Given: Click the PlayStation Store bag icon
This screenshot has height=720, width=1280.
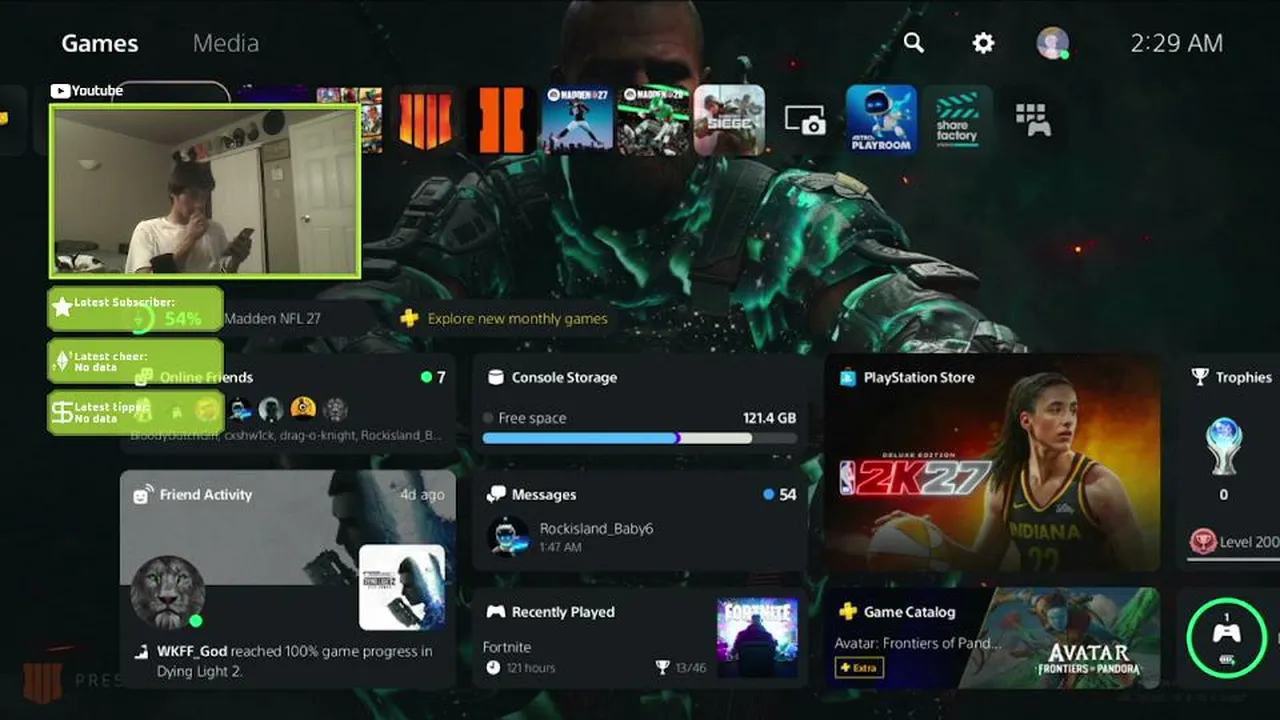Looking at the screenshot, I should tap(848, 377).
